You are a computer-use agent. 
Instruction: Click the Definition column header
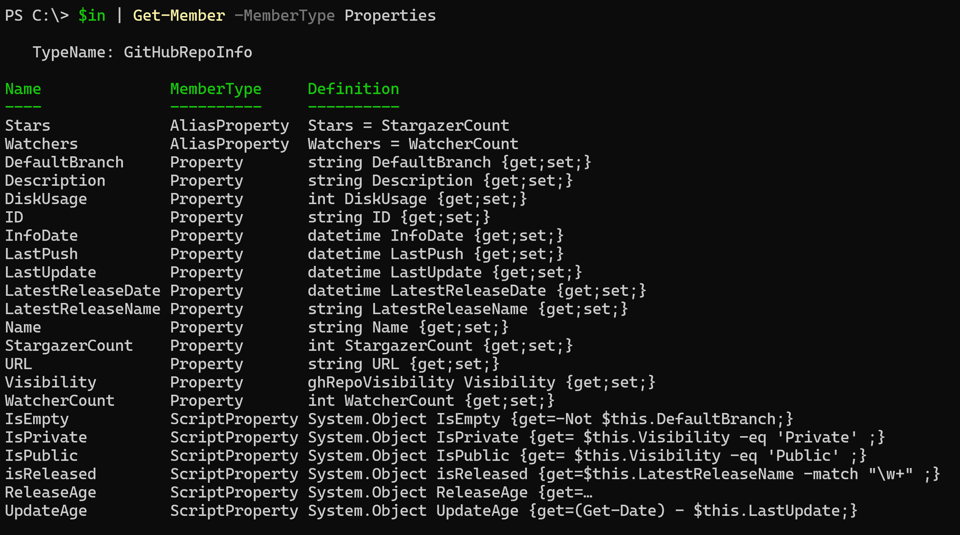353,89
